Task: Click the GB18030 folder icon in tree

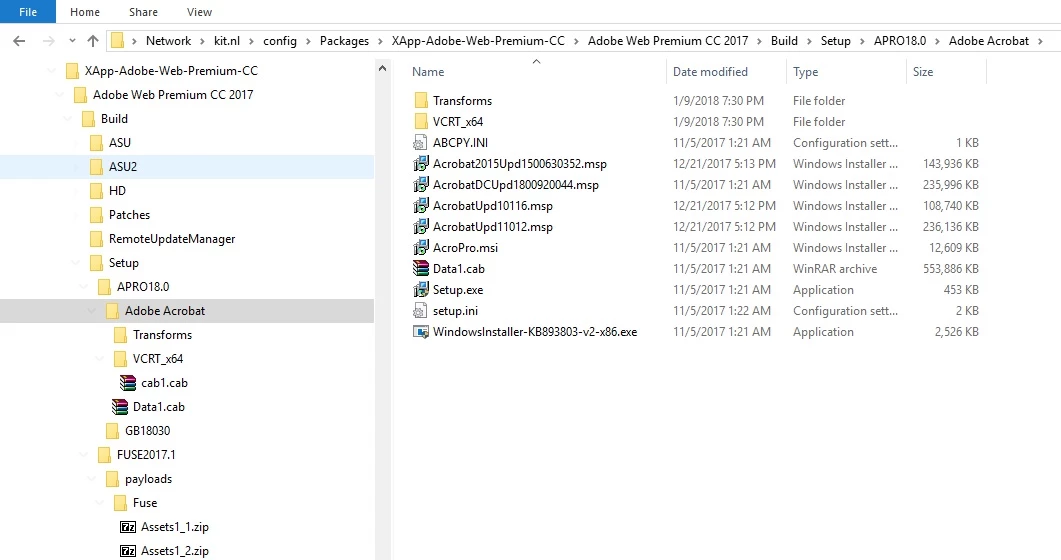Action: 112,431
